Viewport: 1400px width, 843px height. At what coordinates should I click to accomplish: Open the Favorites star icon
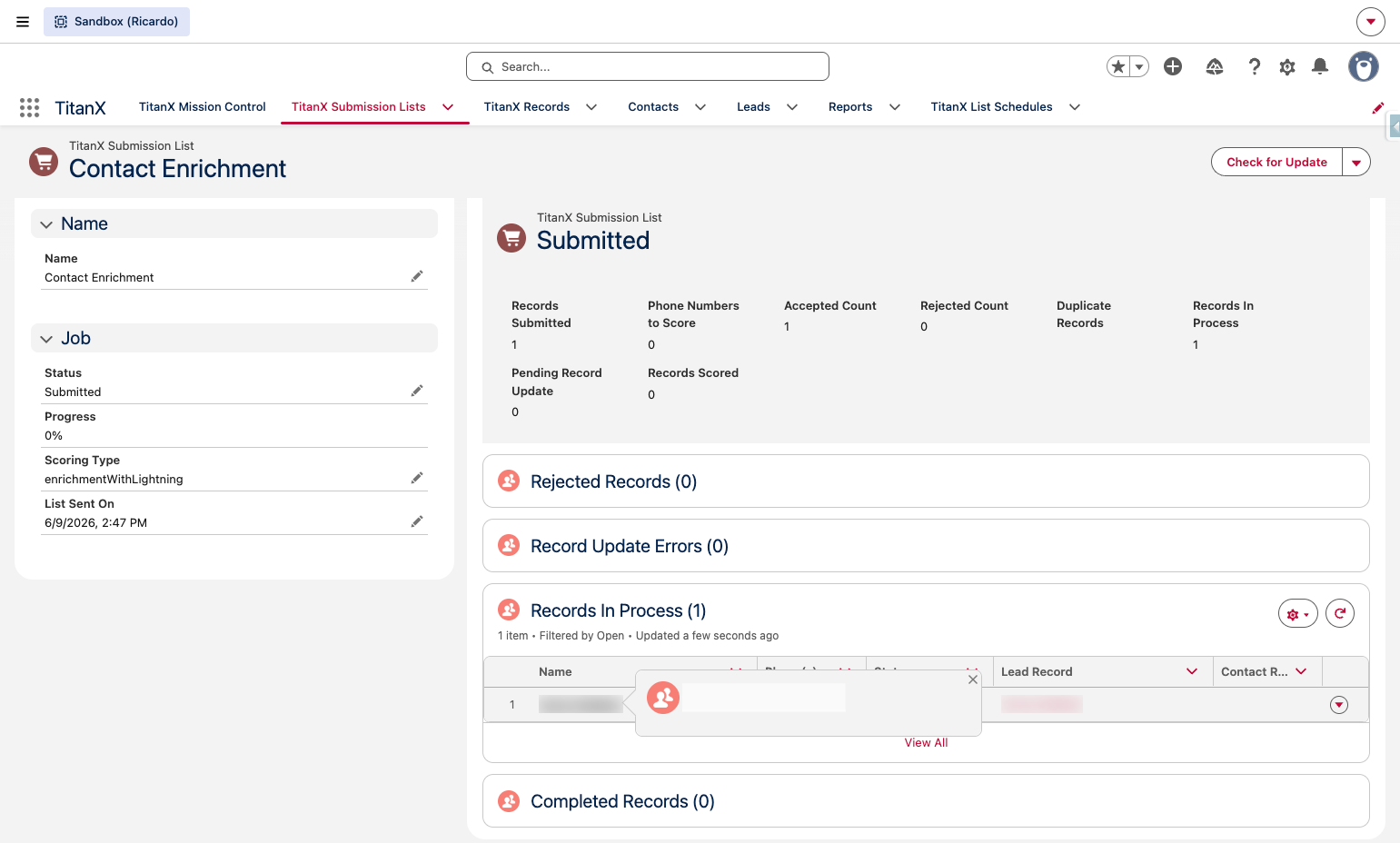click(x=1118, y=66)
